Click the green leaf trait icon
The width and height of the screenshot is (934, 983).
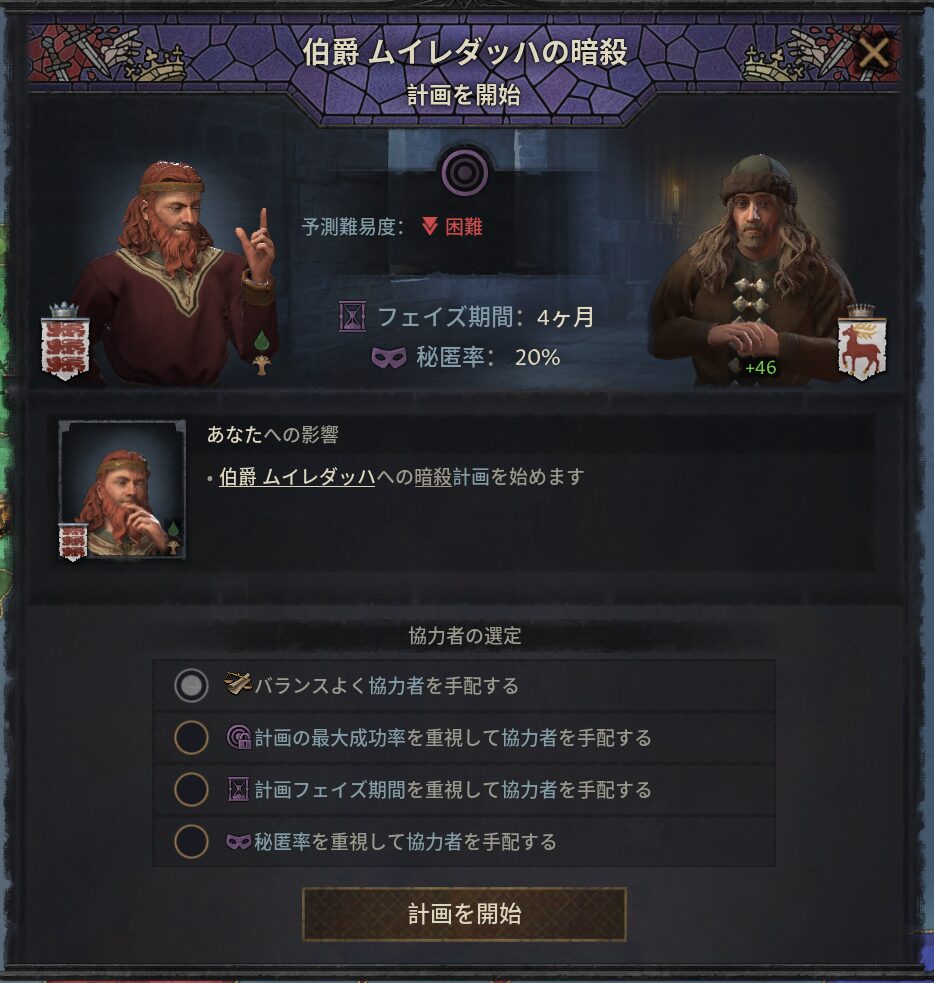click(x=261, y=341)
